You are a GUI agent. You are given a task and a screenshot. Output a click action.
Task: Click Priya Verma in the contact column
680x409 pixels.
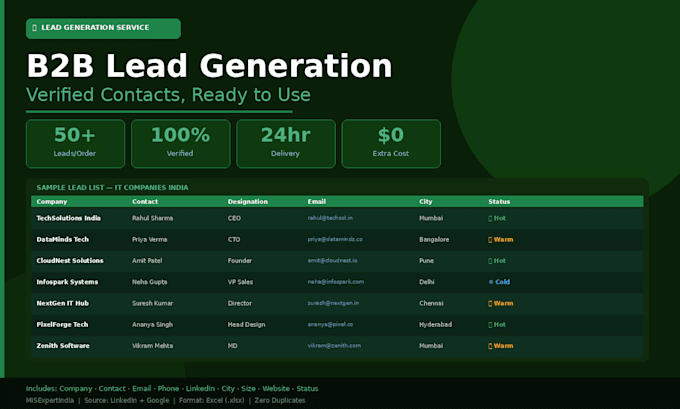click(150, 239)
